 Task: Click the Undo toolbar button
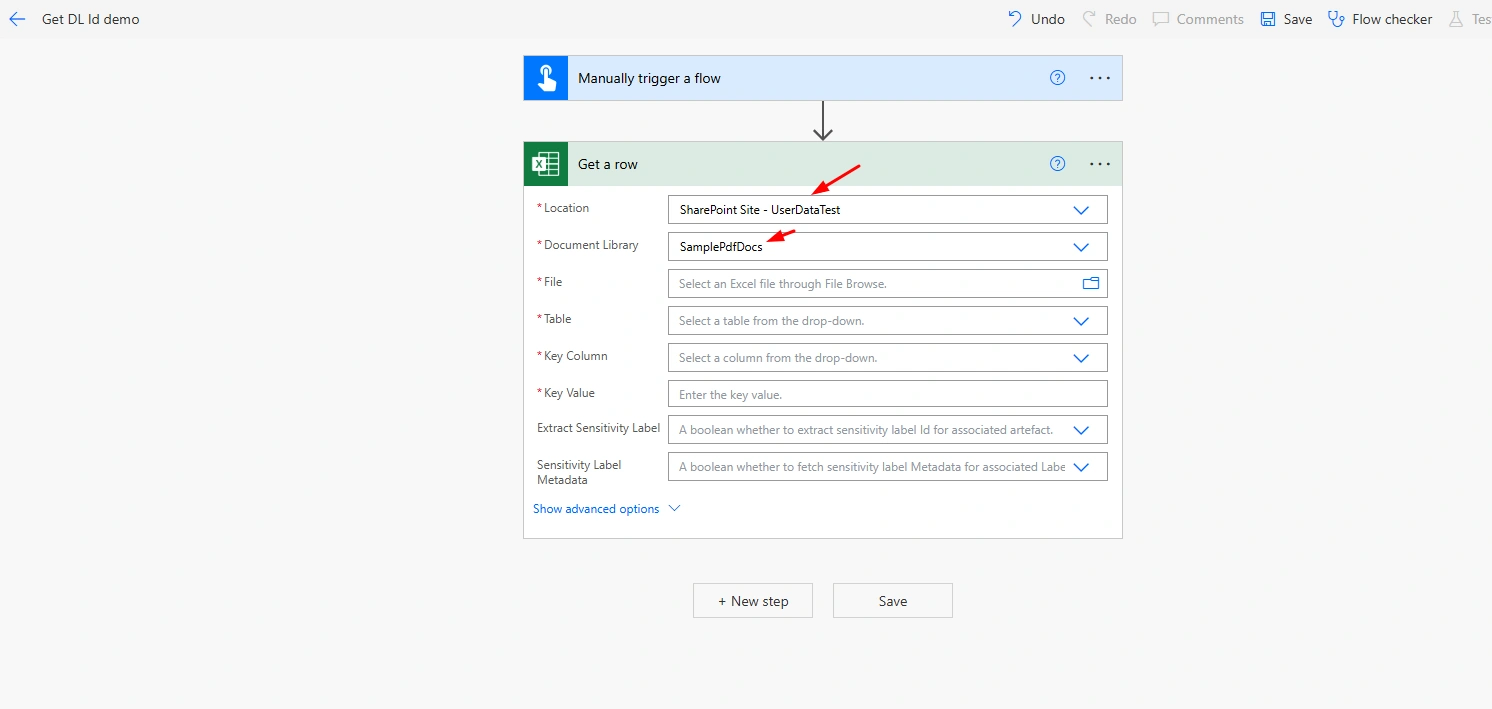[1036, 19]
